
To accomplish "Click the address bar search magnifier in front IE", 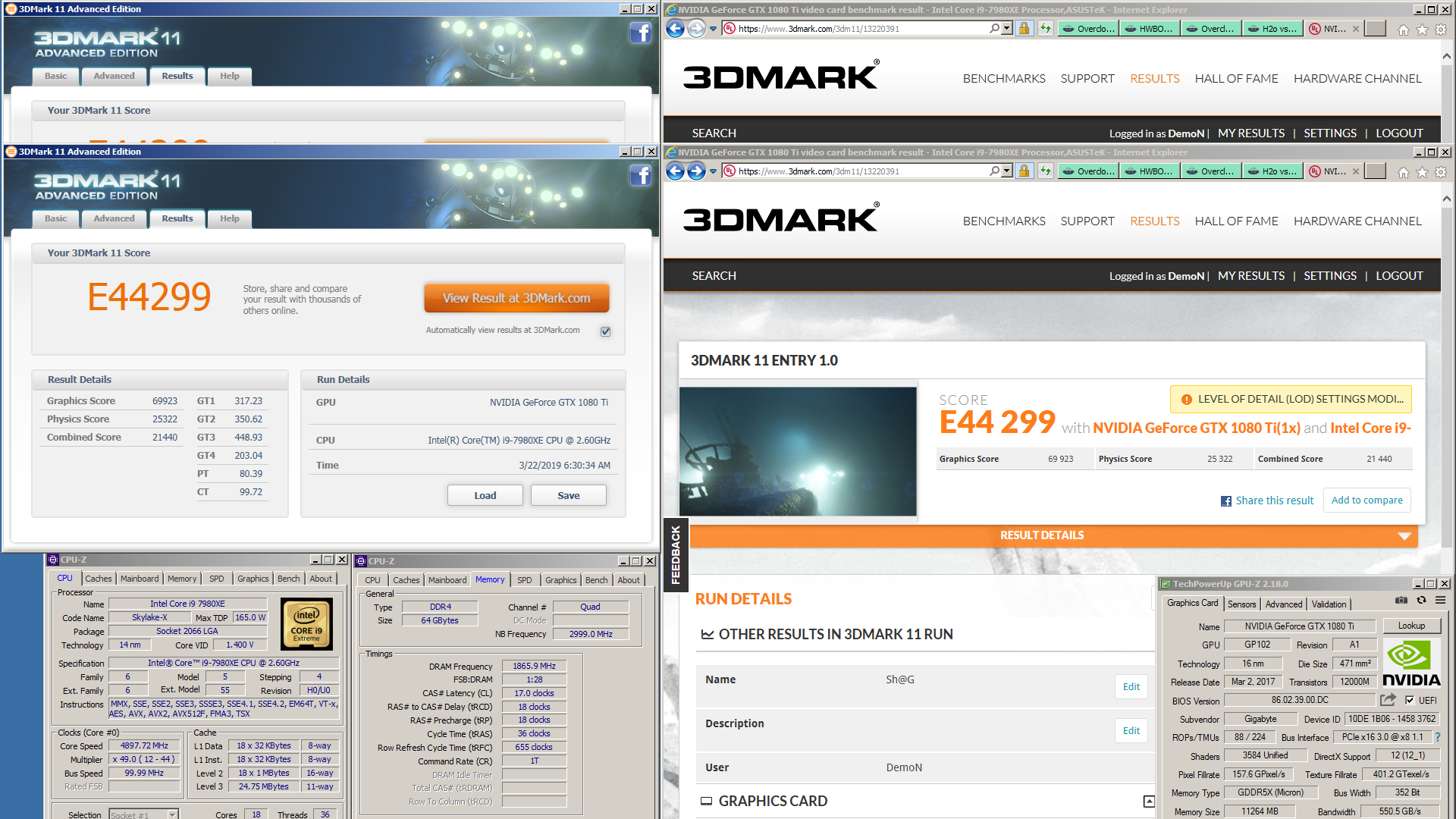I will 994,171.
